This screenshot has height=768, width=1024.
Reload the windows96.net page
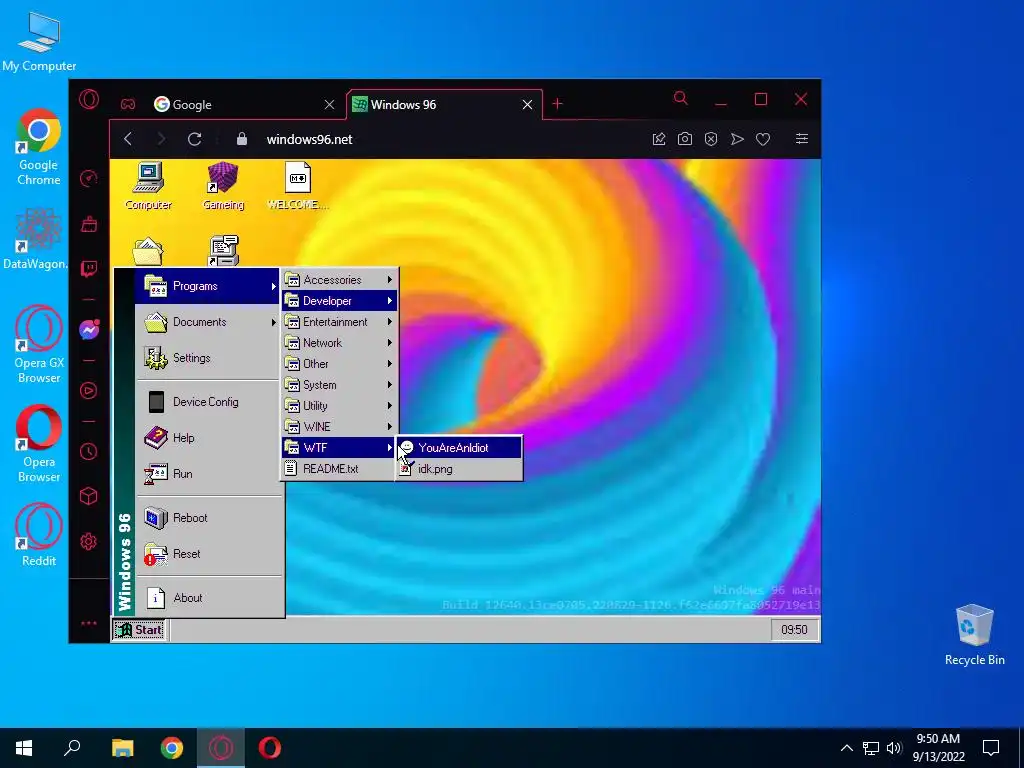pos(195,139)
